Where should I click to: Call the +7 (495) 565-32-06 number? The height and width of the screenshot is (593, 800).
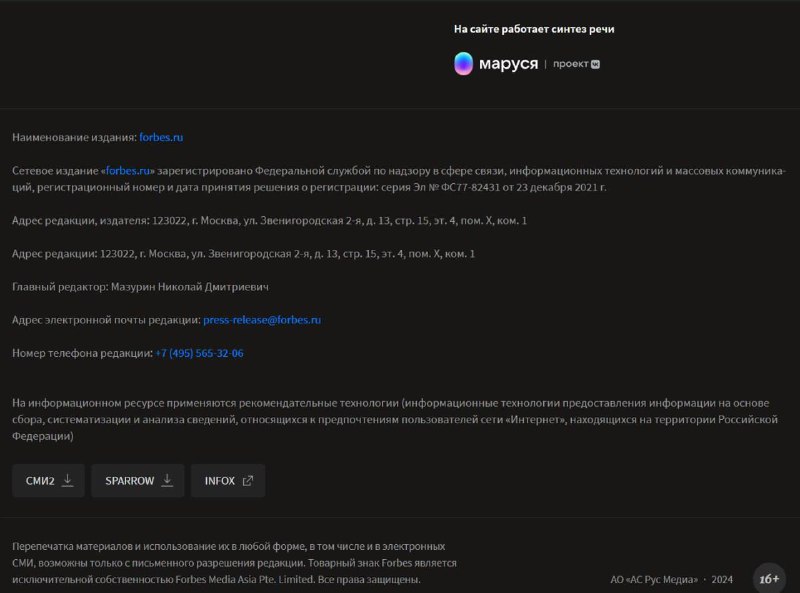pyautogui.click(x=199, y=353)
